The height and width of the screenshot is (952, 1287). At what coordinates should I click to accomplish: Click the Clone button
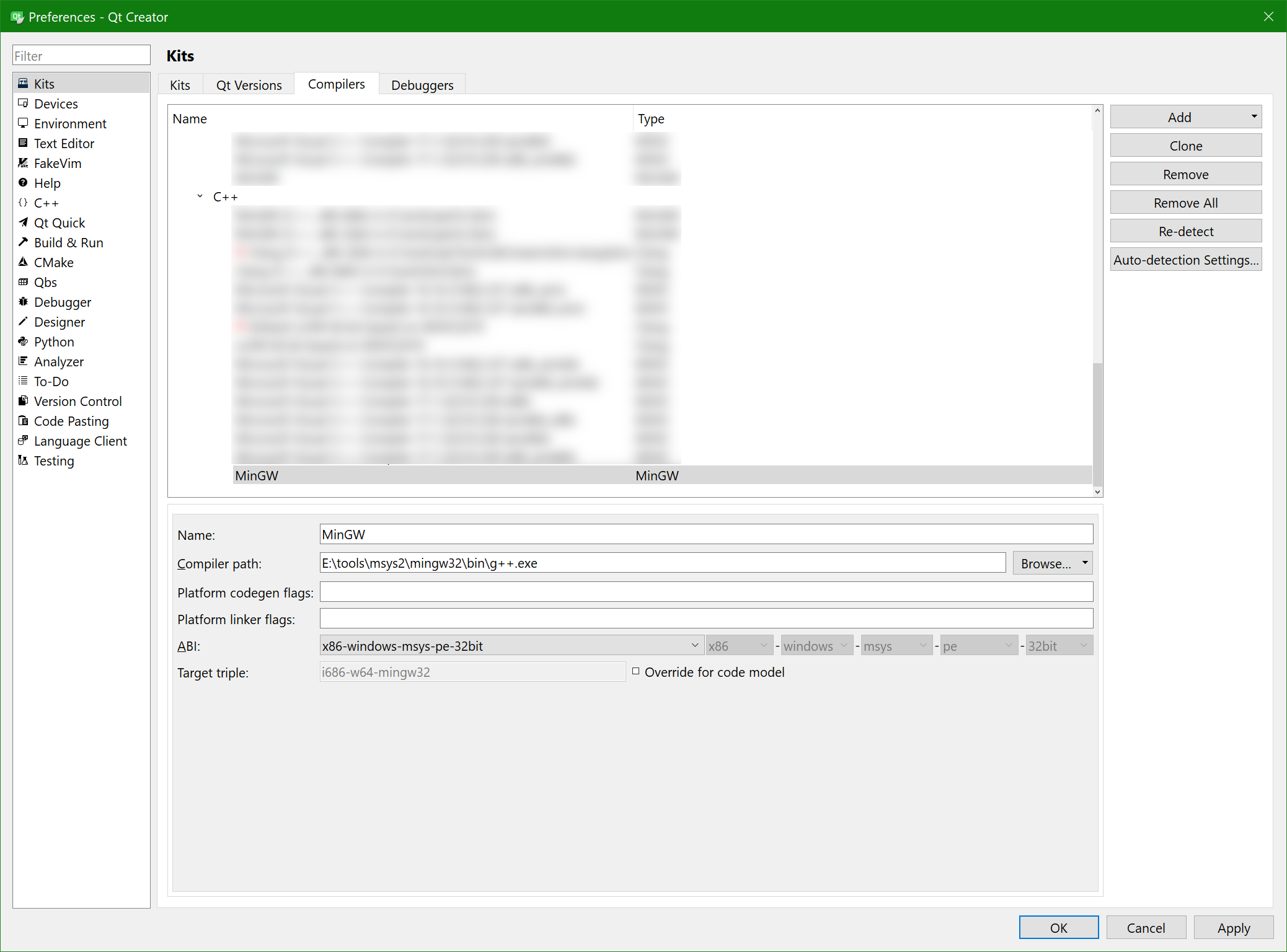(x=1185, y=146)
